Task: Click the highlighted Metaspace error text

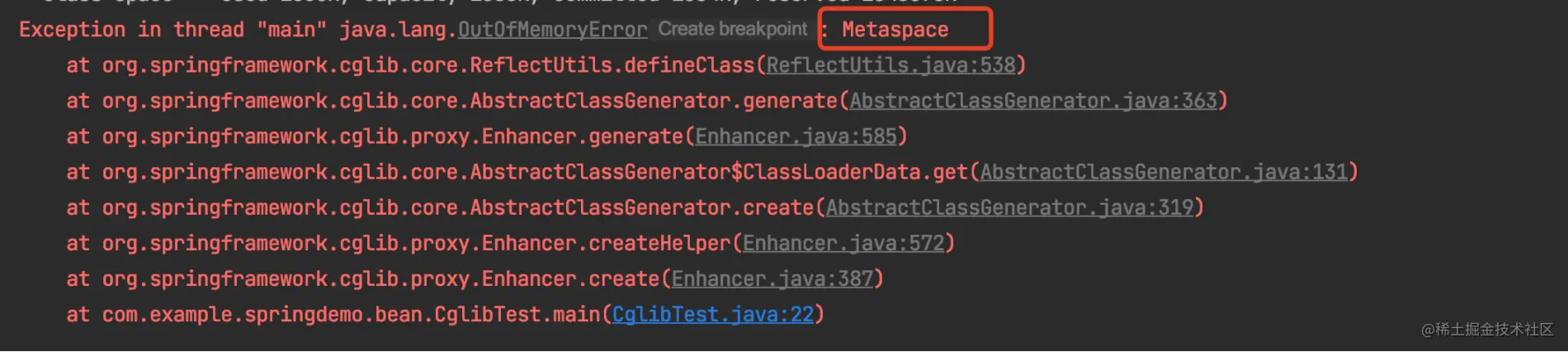Action: click(895, 30)
